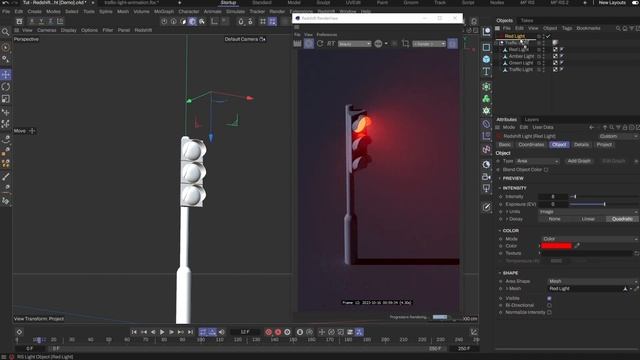Click the eyedropper next to Color swatch

click(x=577, y=246)
